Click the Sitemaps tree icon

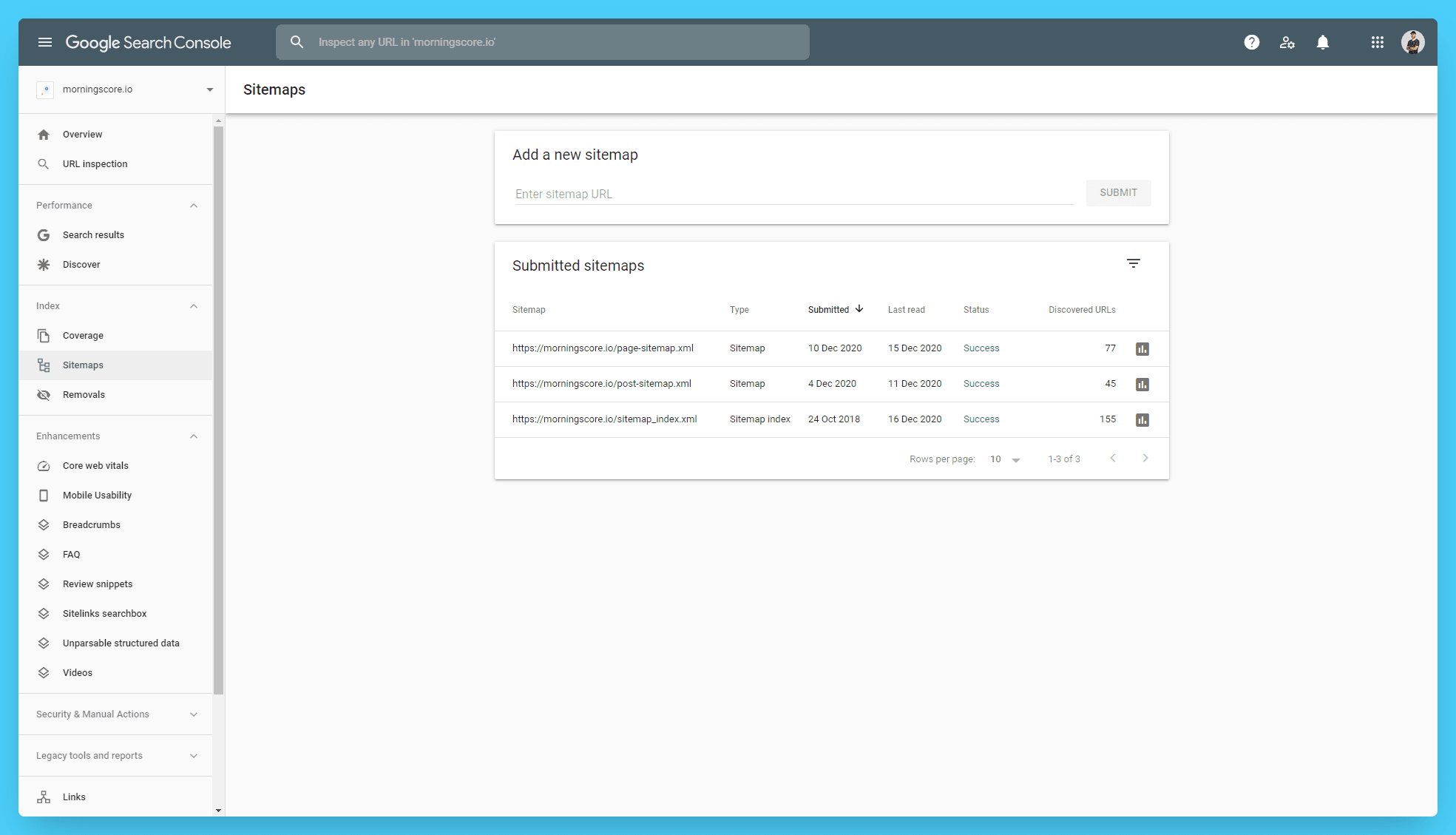click(x=44, y=365)
